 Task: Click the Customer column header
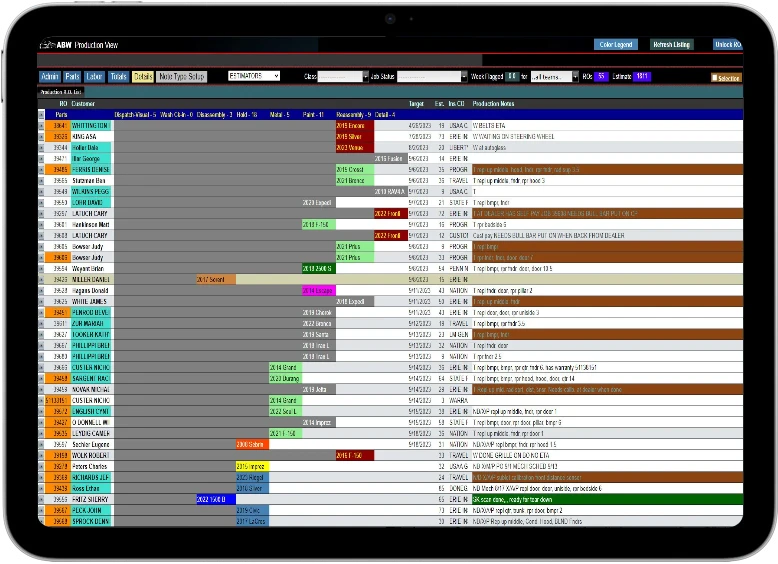[x=83, y=104]
